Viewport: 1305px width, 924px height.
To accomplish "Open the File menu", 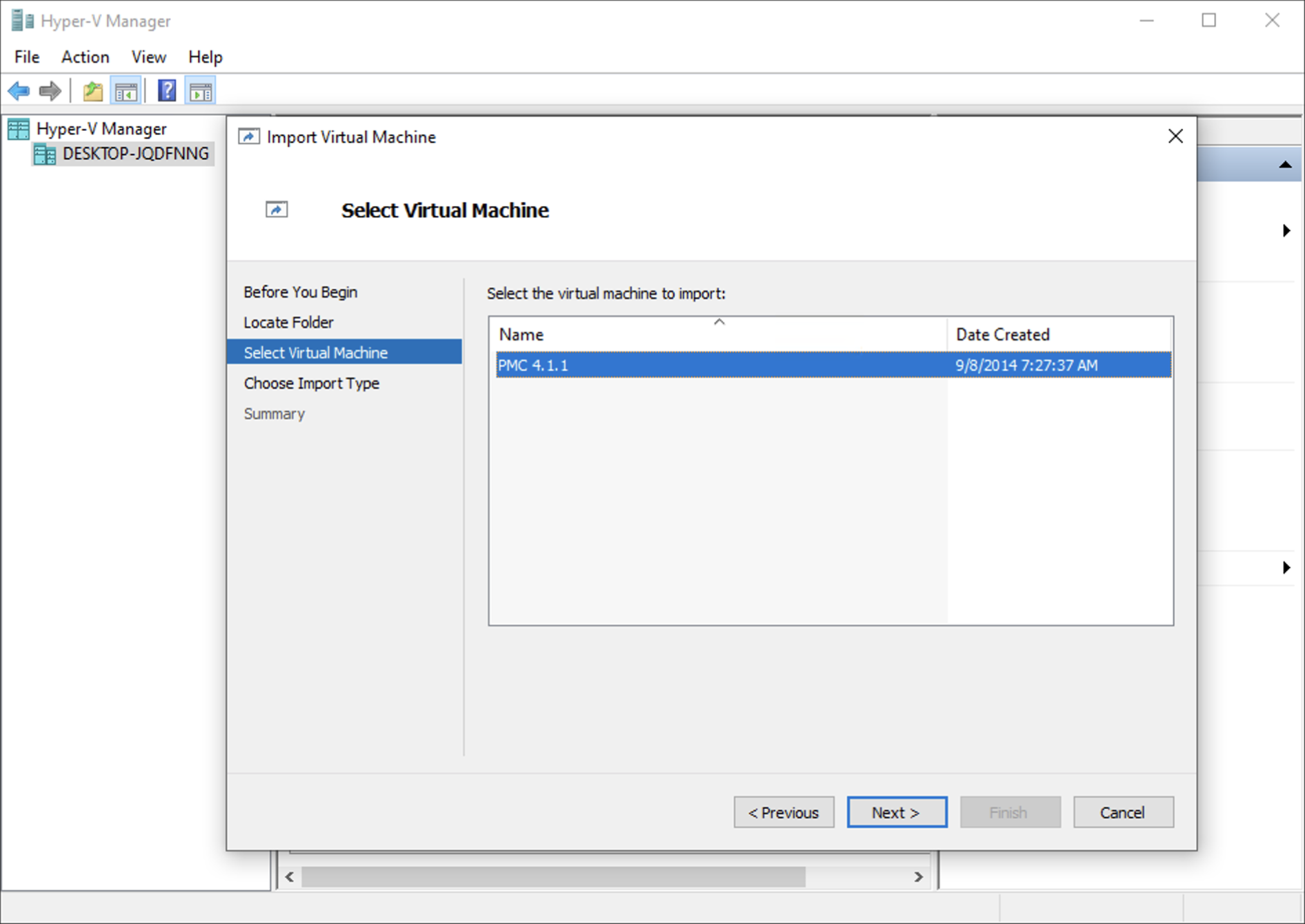I will point(27,57).
